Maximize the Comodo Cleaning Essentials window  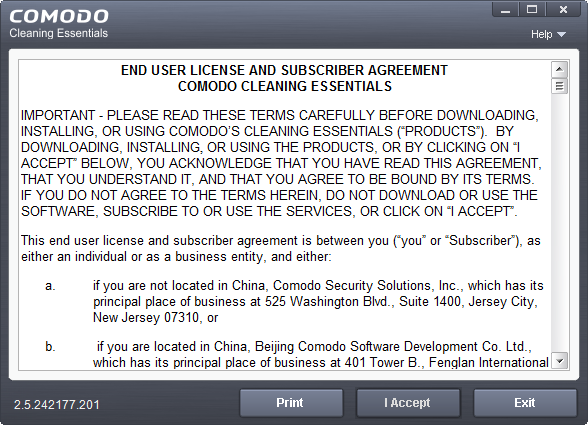pos(532,10)
